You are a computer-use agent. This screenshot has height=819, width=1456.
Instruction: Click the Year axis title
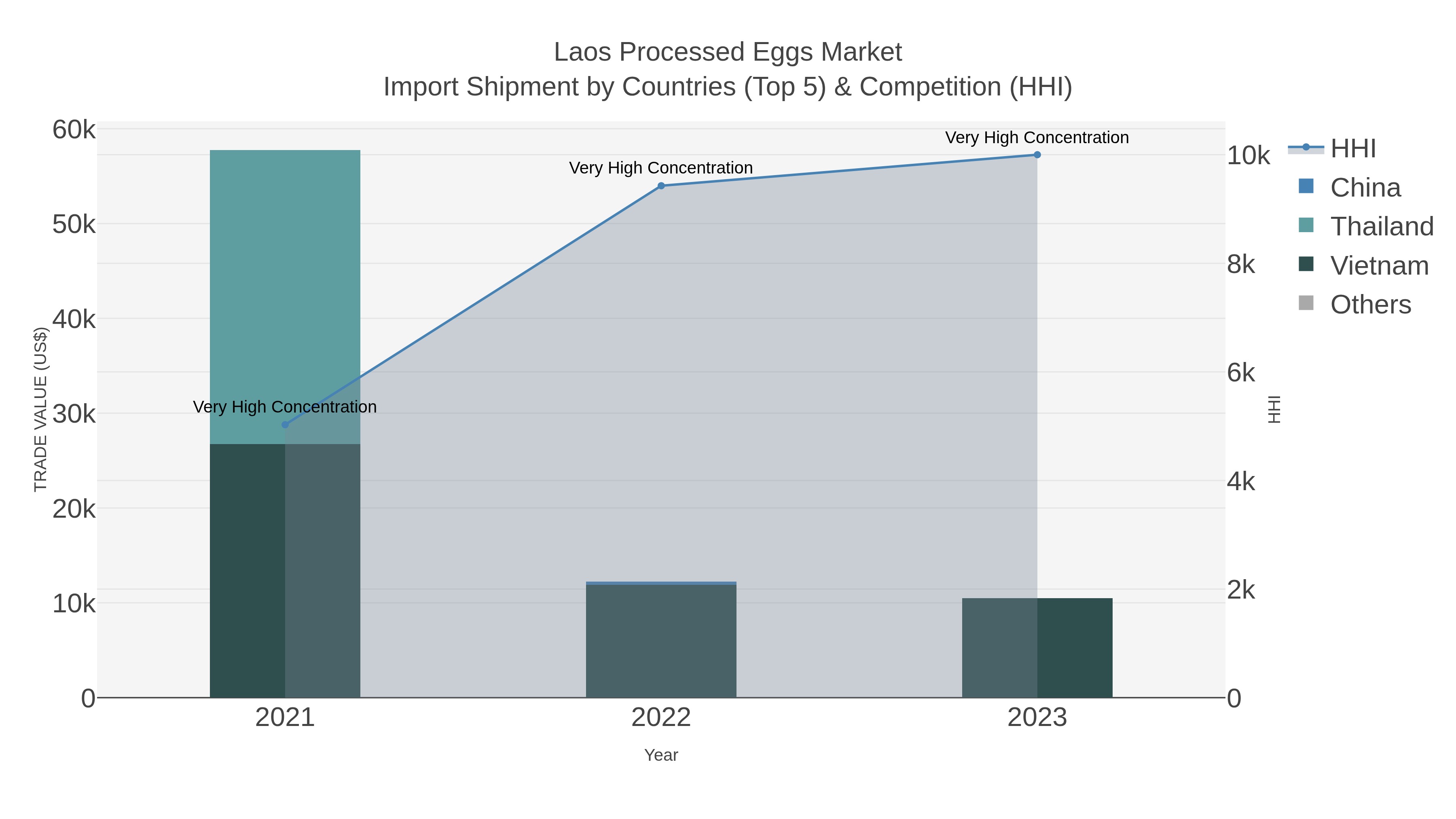(x=661, y=755)
